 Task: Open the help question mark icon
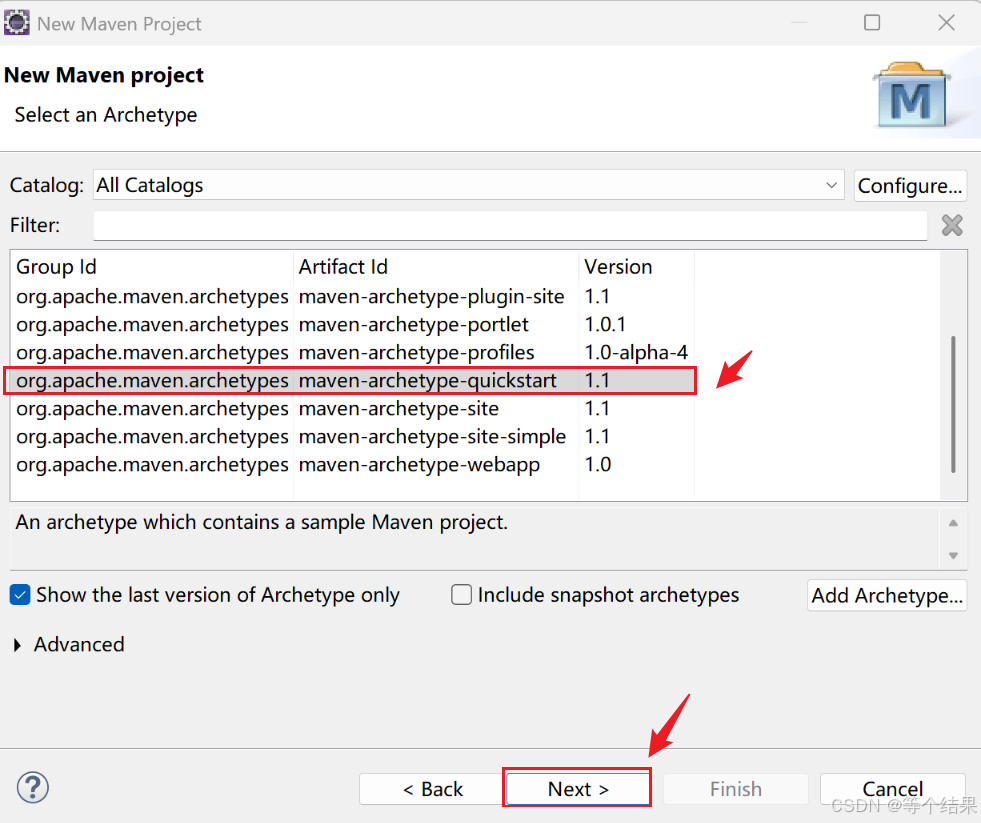pyautogui.click(x=33, y=787)
